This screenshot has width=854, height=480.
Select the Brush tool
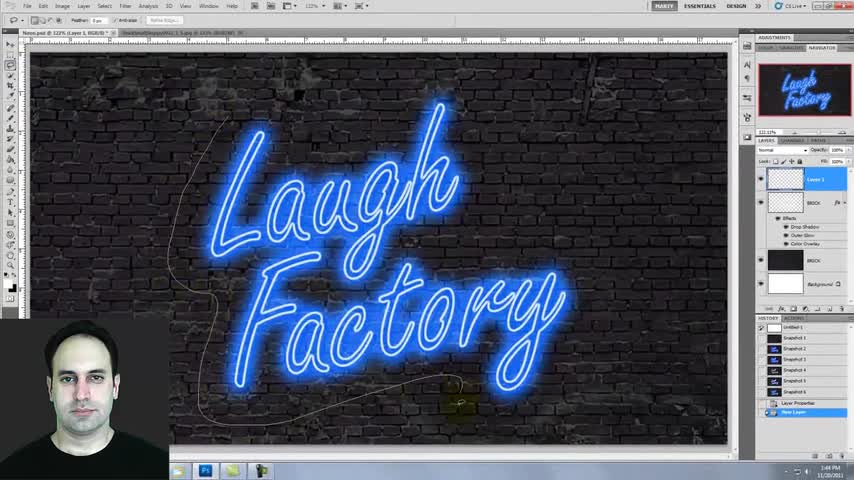[x=10, y=118]
